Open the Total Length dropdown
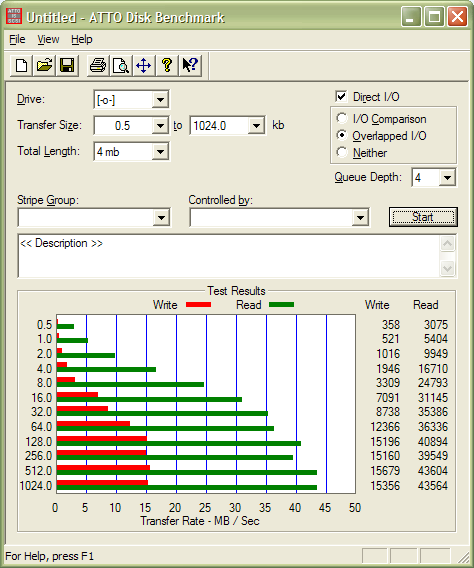The width and height of the screenshot is (474, 568). 160,152
